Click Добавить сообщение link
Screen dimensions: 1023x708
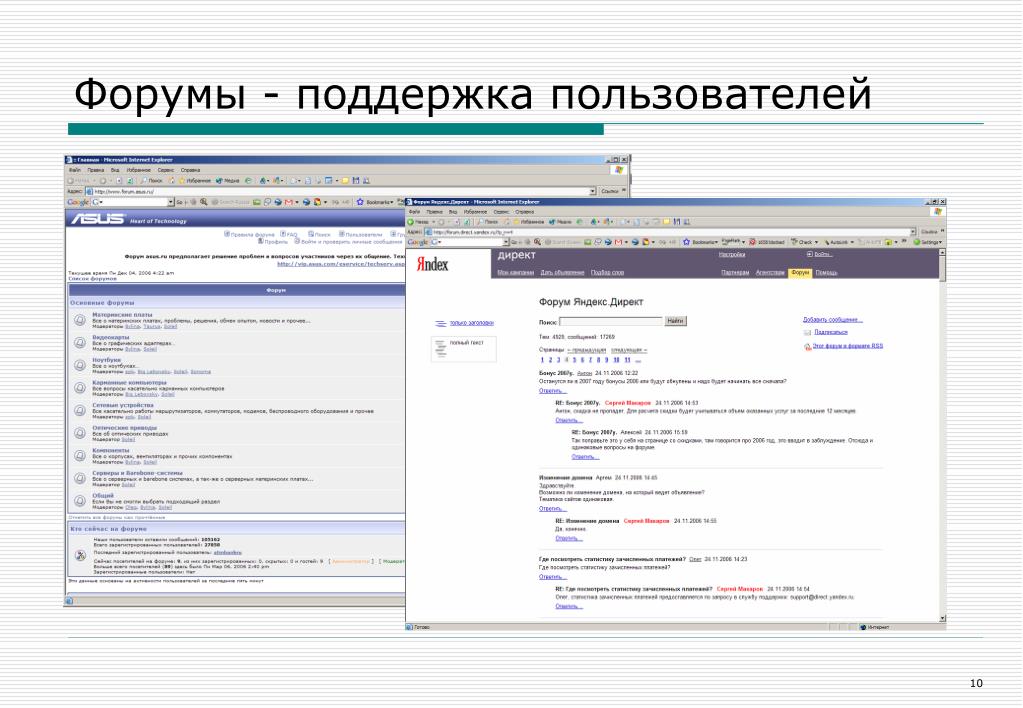point(832,320)
